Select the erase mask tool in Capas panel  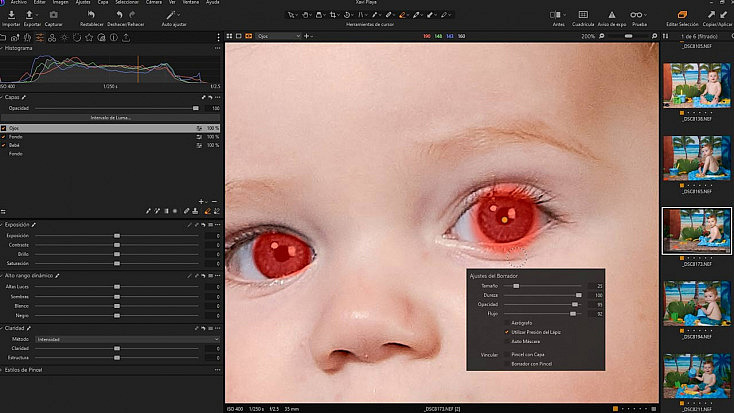(207, 211)
